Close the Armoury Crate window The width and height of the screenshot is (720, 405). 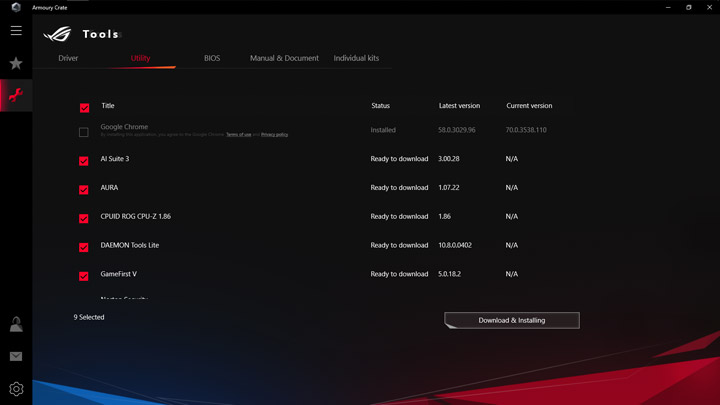(x=709, y=7)
